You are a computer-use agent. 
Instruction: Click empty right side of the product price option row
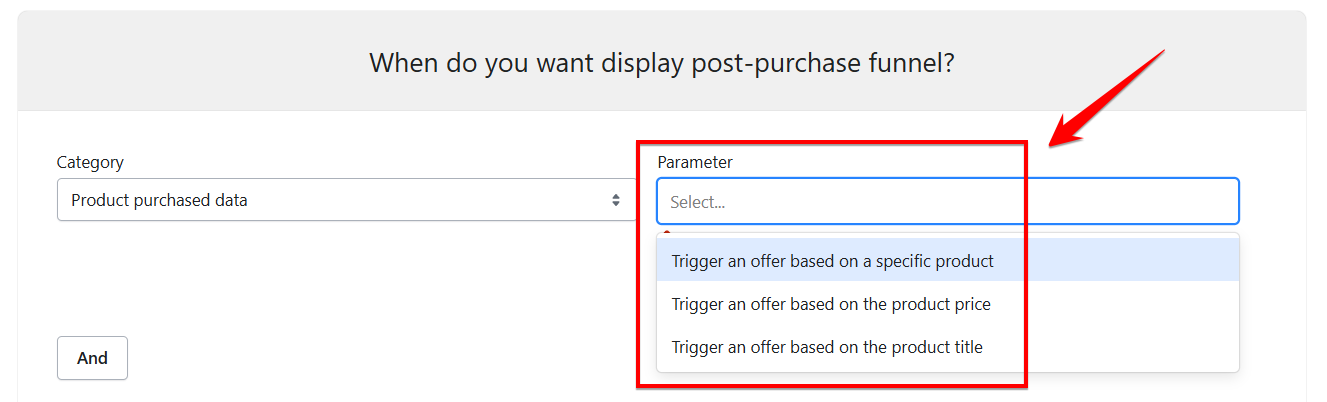tap(1130, 304)
